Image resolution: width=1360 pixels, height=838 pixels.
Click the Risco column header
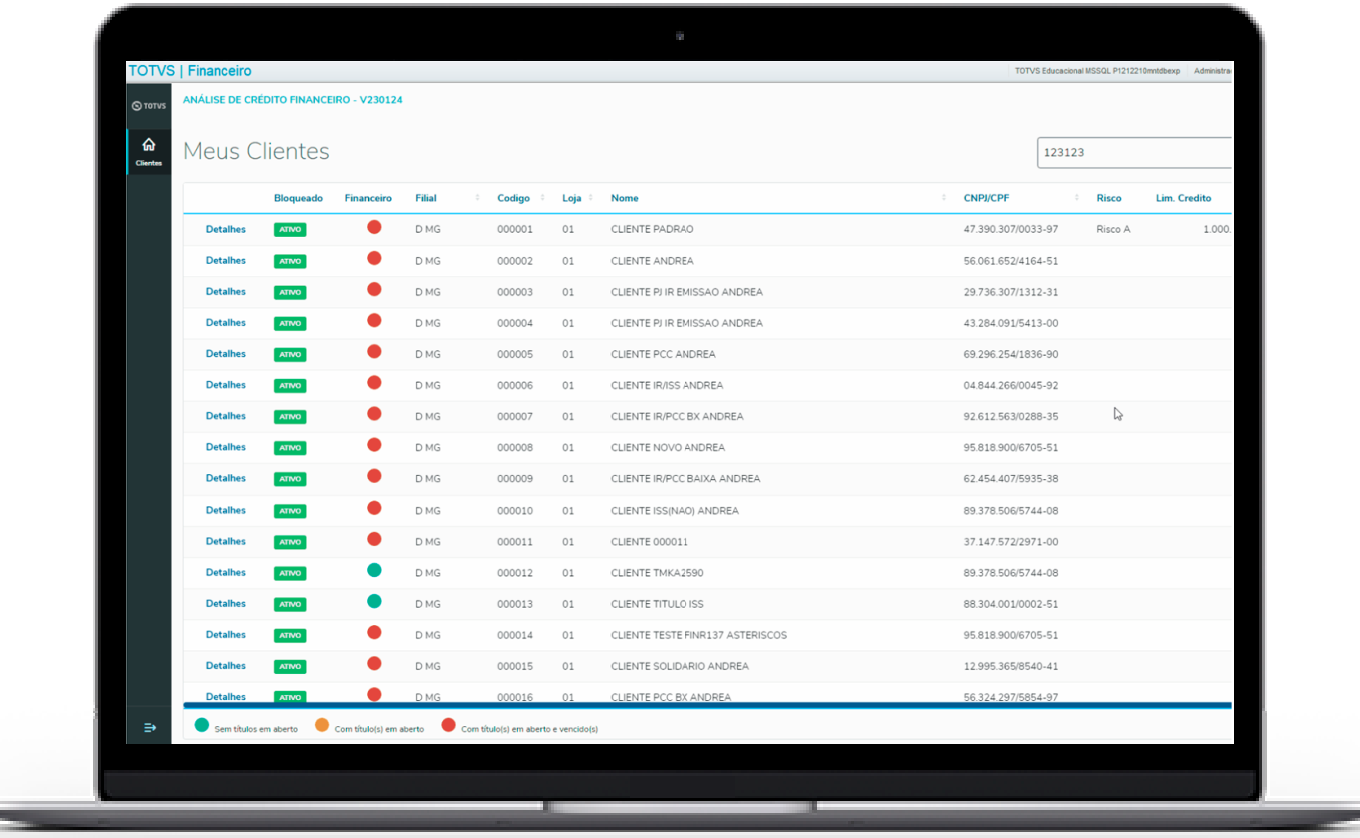coord(1108,198)
